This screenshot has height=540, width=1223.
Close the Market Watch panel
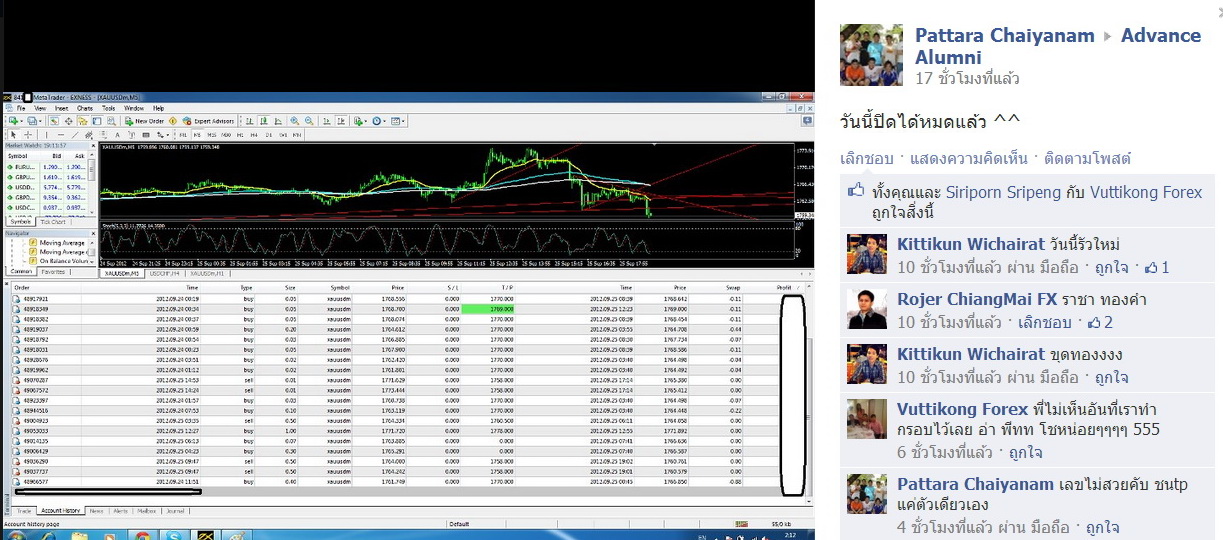(x=93, y=146)
